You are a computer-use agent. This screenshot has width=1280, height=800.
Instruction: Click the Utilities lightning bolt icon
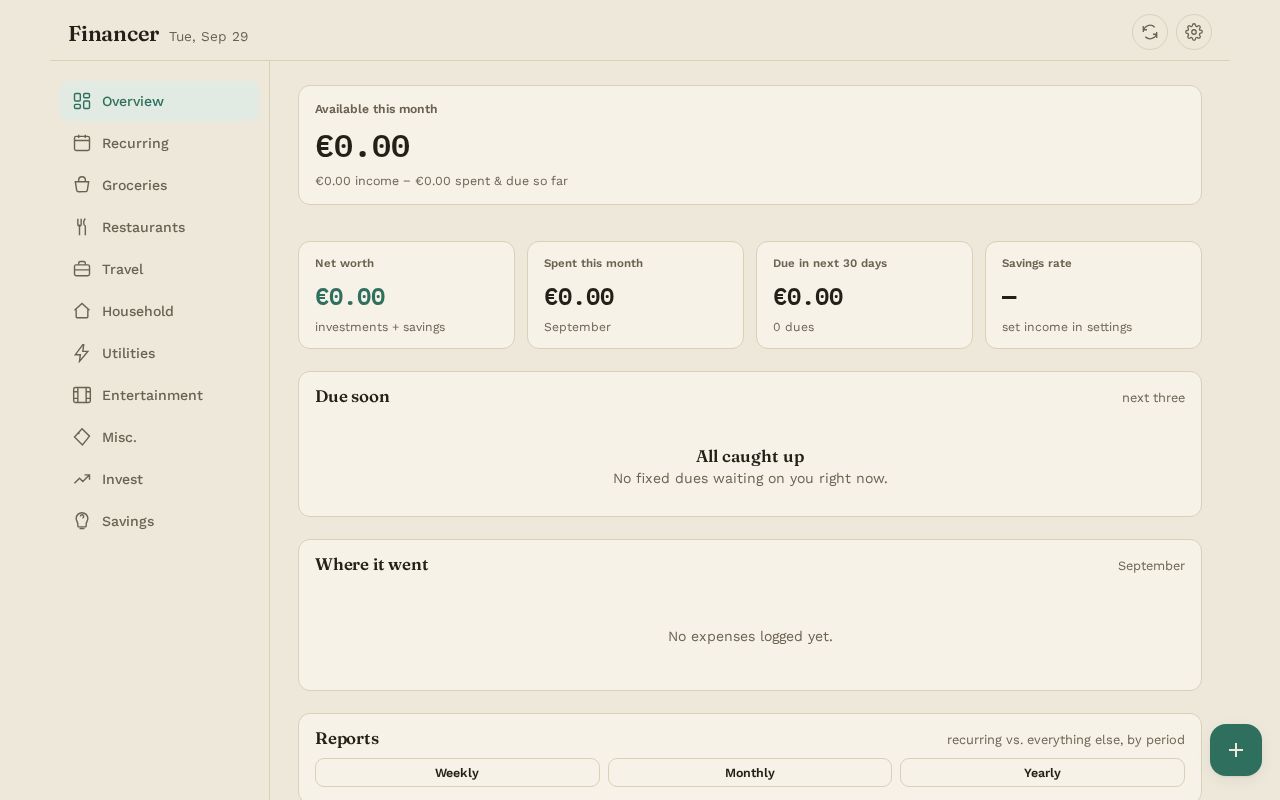click(82, 353)
